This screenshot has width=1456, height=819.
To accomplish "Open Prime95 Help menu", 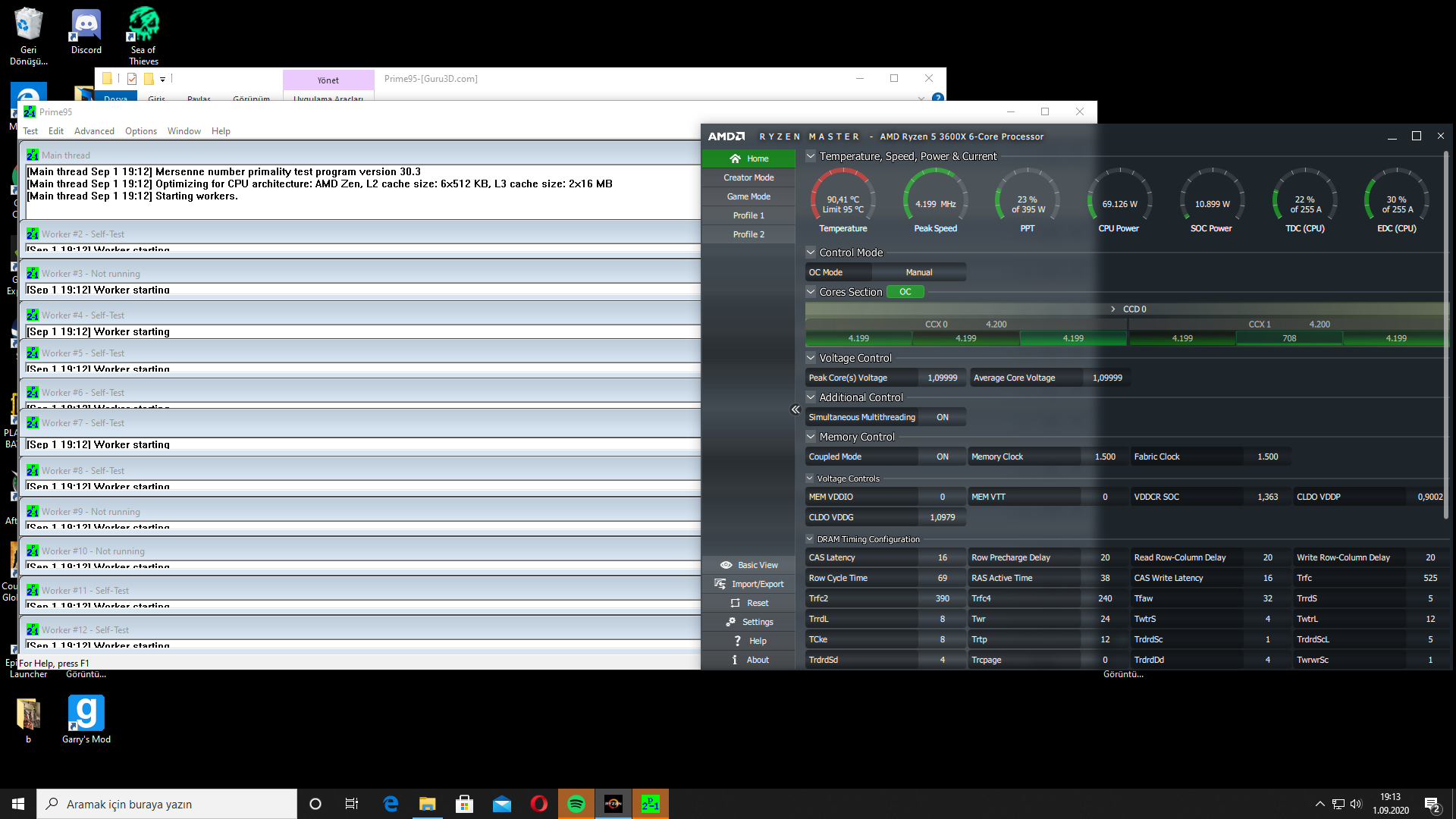I will point(221,131).
